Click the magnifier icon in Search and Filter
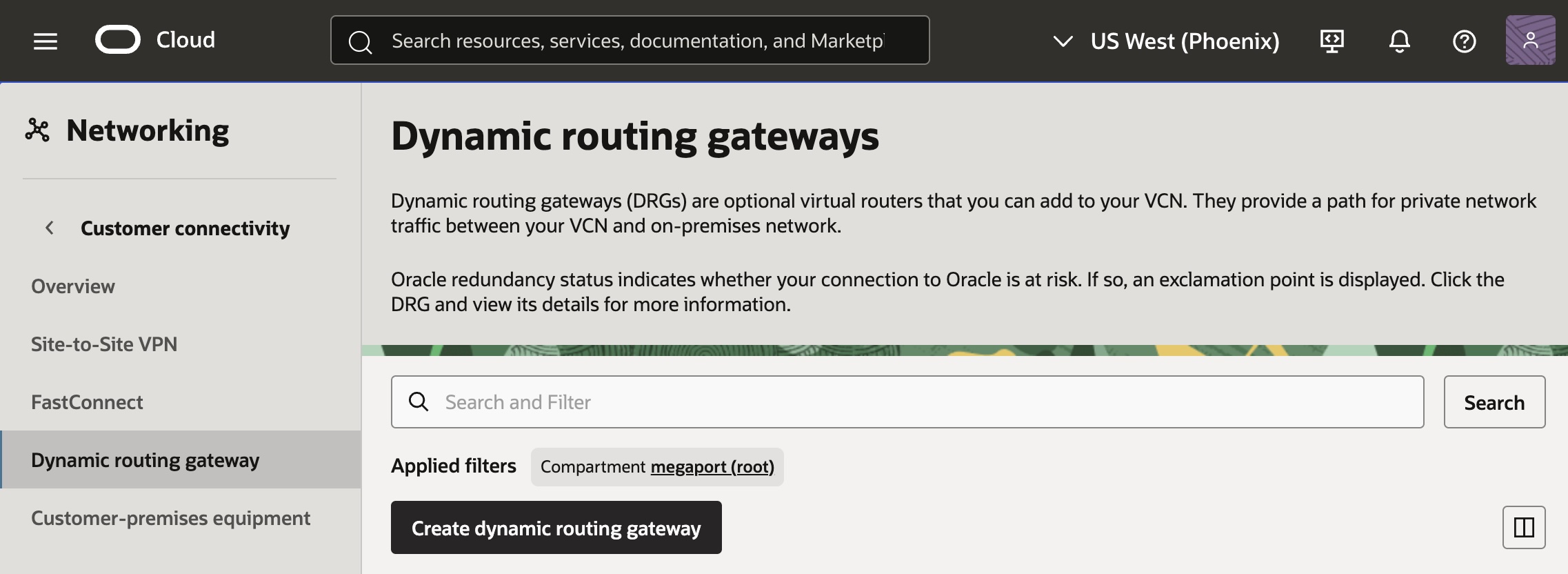 point(419,402)
